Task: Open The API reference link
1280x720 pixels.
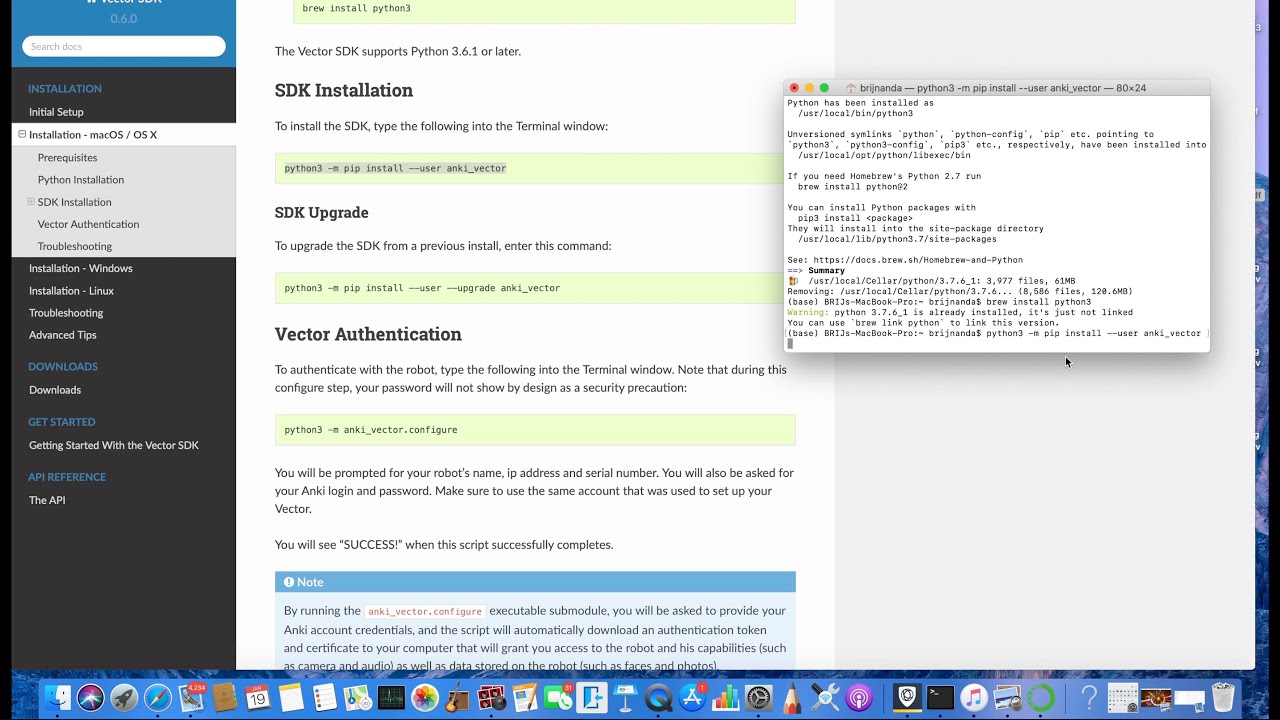Action: click(47, 500)
